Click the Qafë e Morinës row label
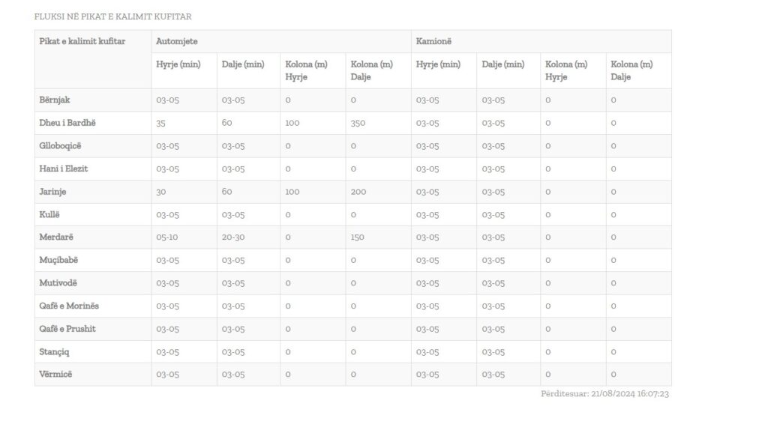The image size is (763, 422). (69, 306)
